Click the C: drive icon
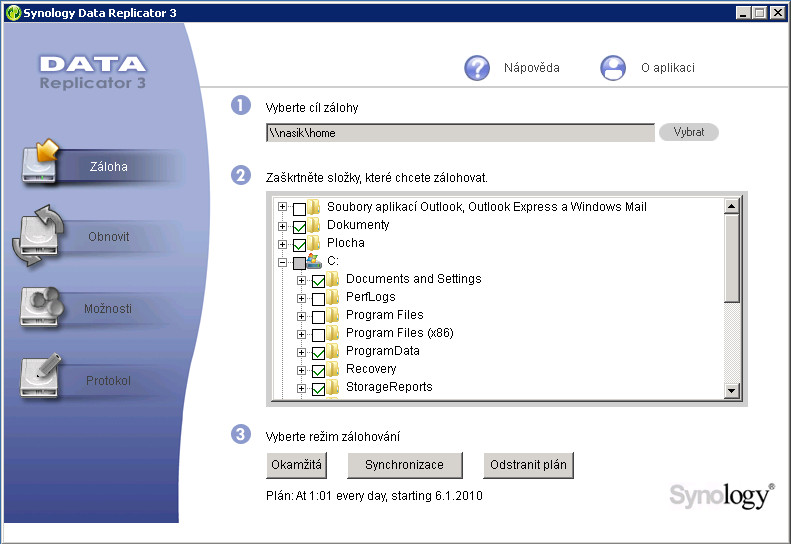Image resolution: width=791 pixels, height=544 pixels. pos(314,261)
